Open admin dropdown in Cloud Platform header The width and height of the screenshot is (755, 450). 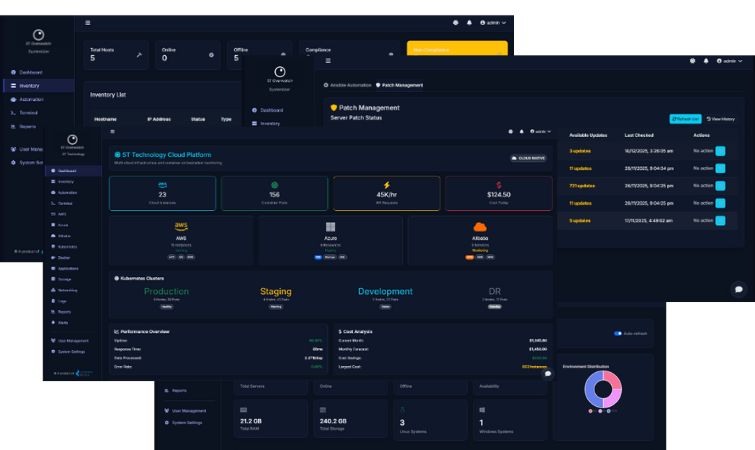pos(540,131)
